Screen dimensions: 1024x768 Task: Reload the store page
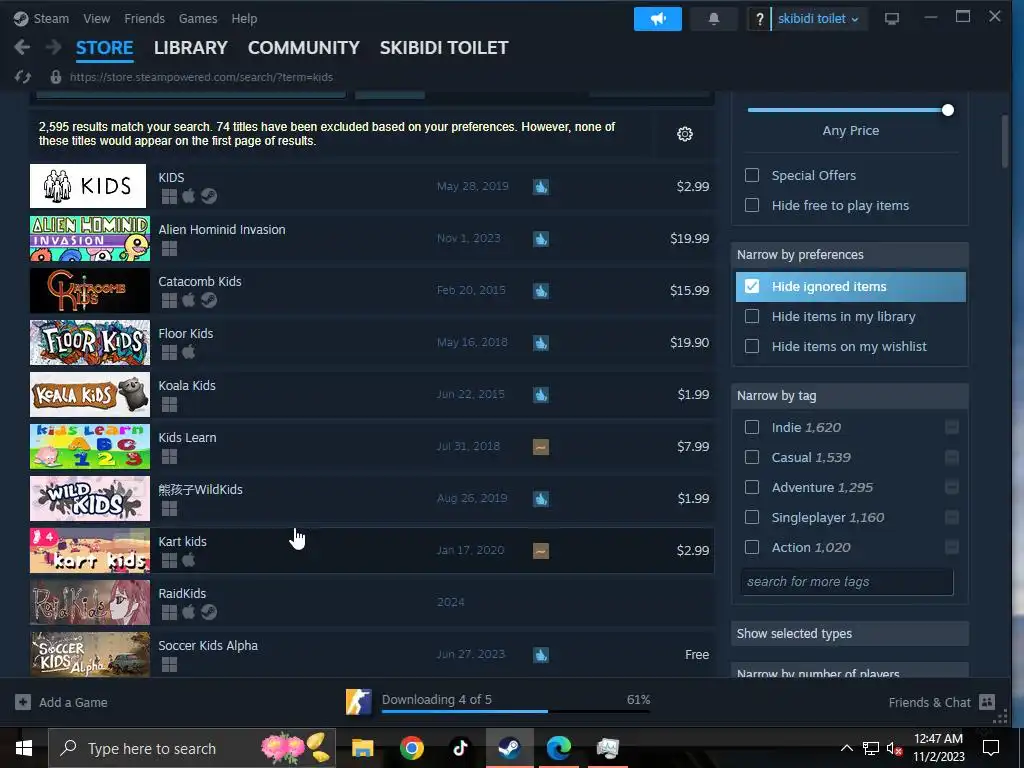point(23,77)
